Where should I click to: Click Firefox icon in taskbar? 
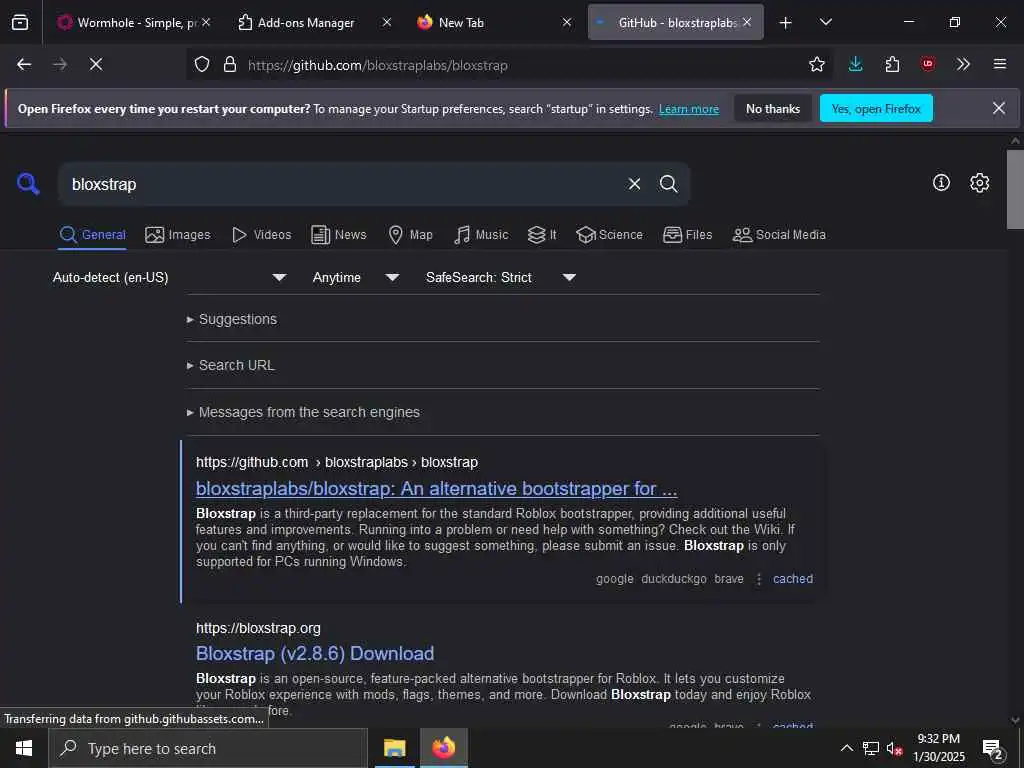point(443,748)
